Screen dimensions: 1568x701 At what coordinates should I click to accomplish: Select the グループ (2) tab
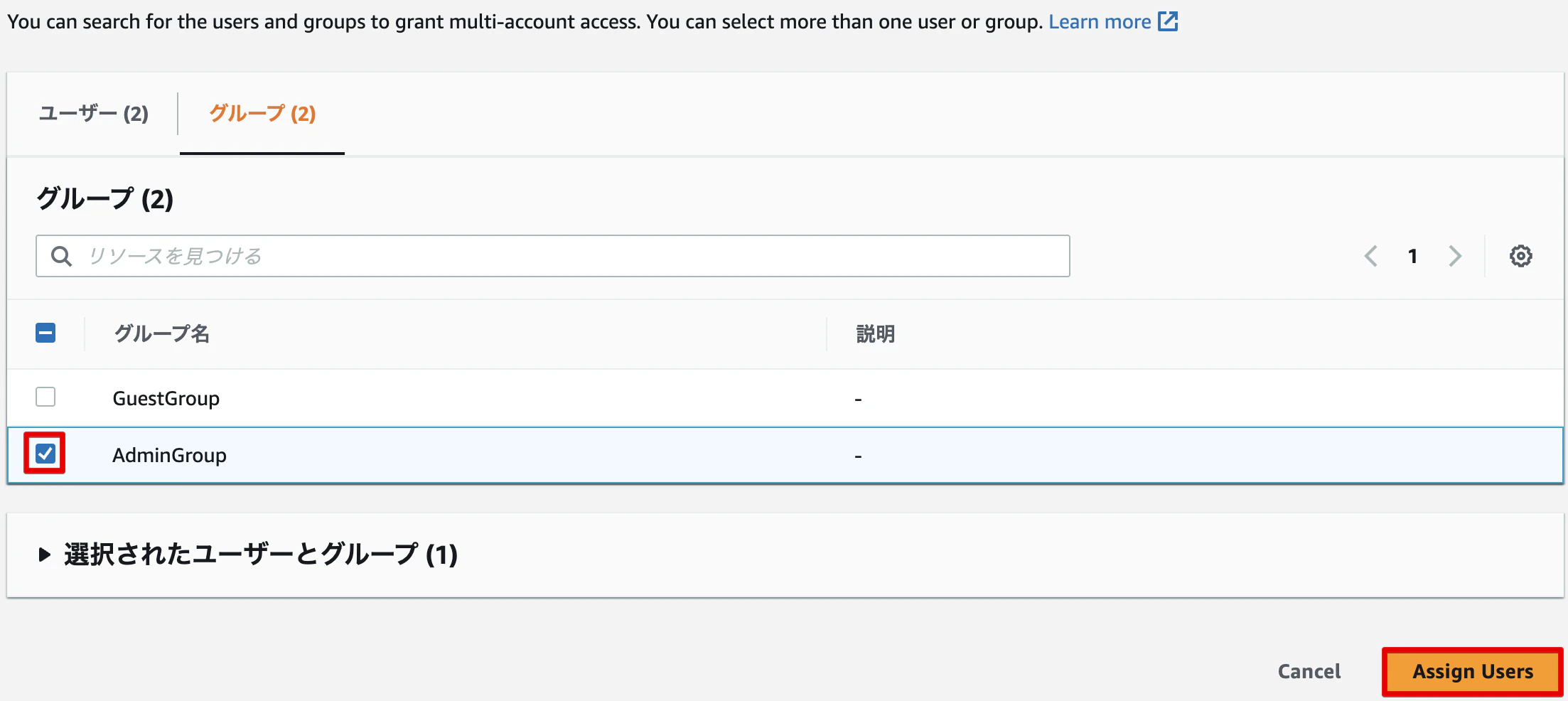(x=262, y=114)
